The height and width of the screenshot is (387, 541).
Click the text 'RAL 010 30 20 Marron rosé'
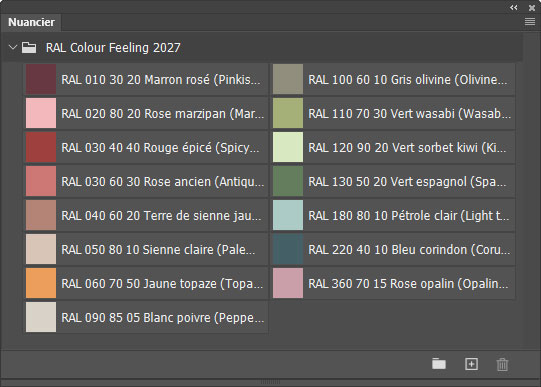[x=135, y=80]
